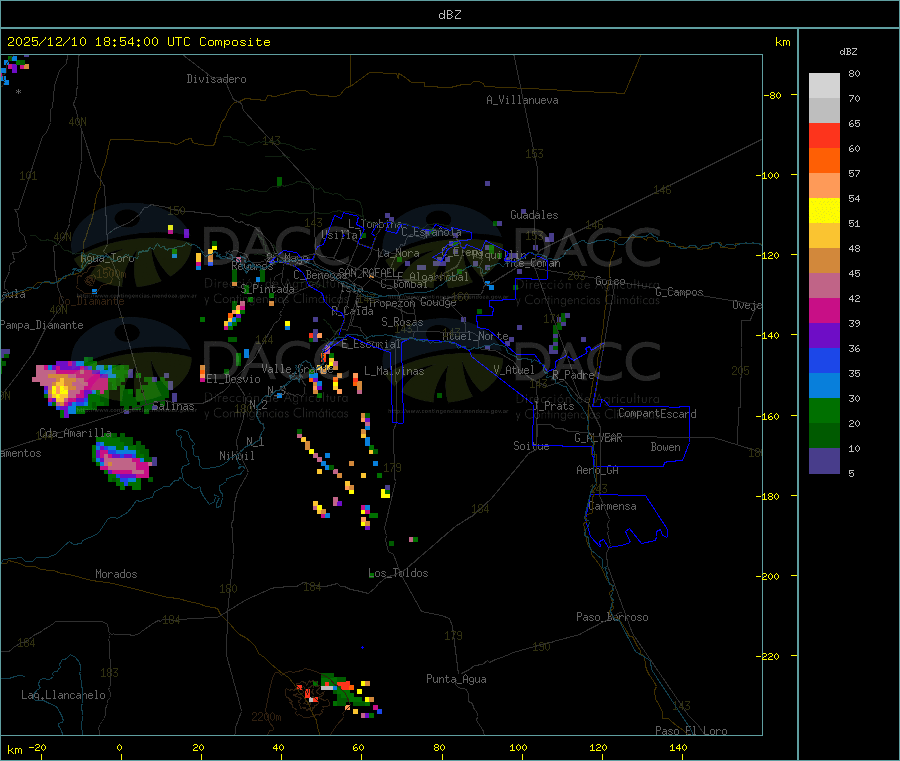Screen dimensions: 900x761
Task: Click the 'Lag.Llancanelo' map label
Action: pyautogui.click(x=64, y=695)
